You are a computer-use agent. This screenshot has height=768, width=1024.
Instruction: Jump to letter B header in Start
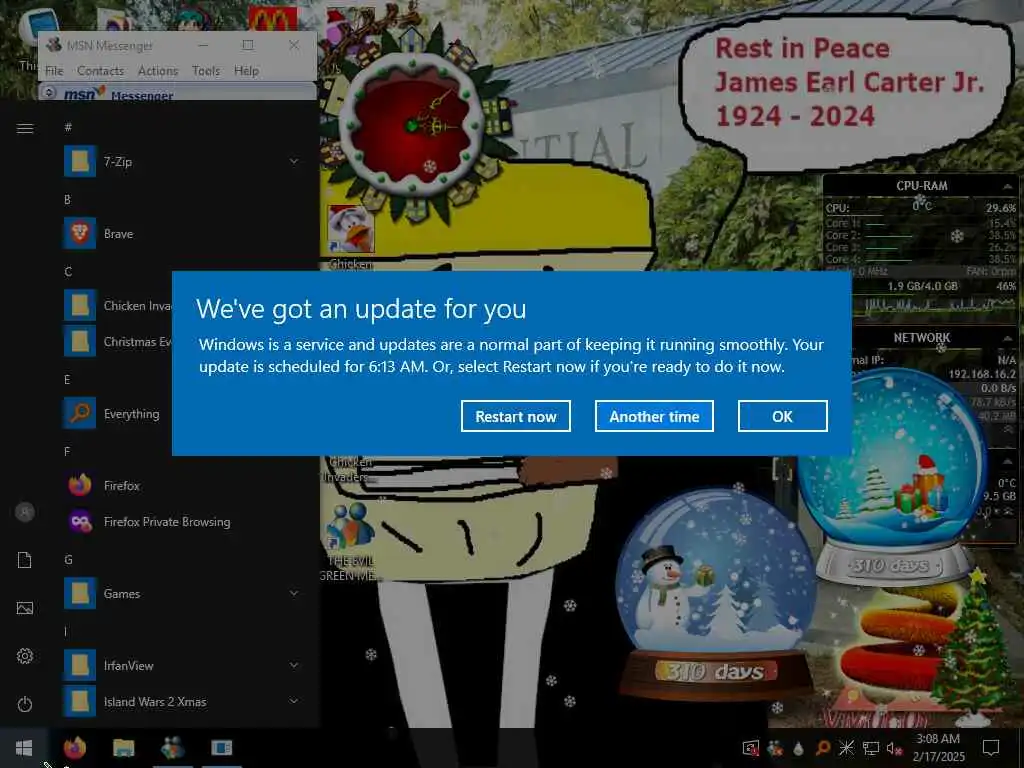pos(67,199)
